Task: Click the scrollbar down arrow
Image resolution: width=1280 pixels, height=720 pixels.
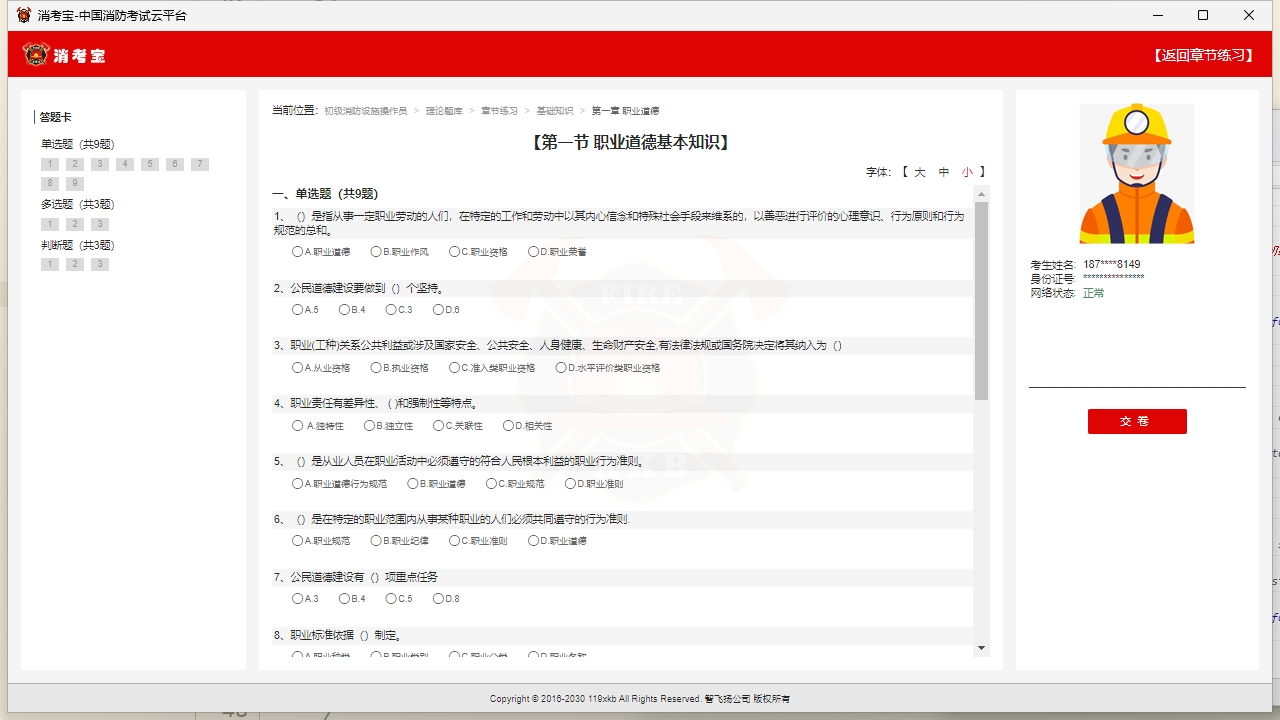Action: pos(981,649)
